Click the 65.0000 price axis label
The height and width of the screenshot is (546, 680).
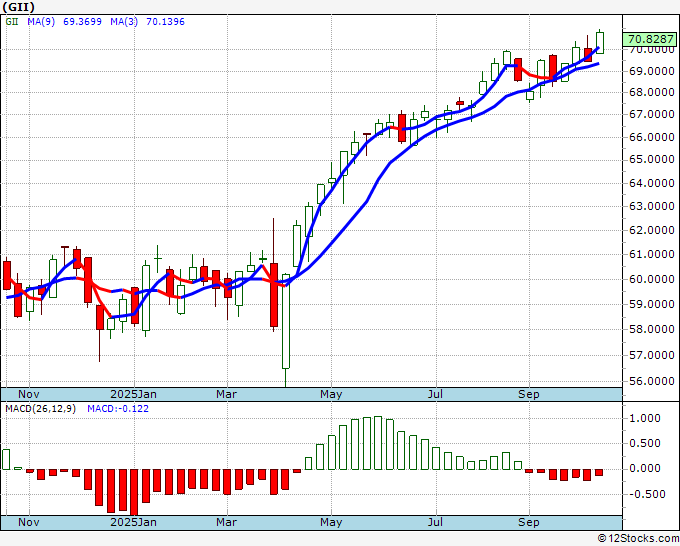(652, 160)
